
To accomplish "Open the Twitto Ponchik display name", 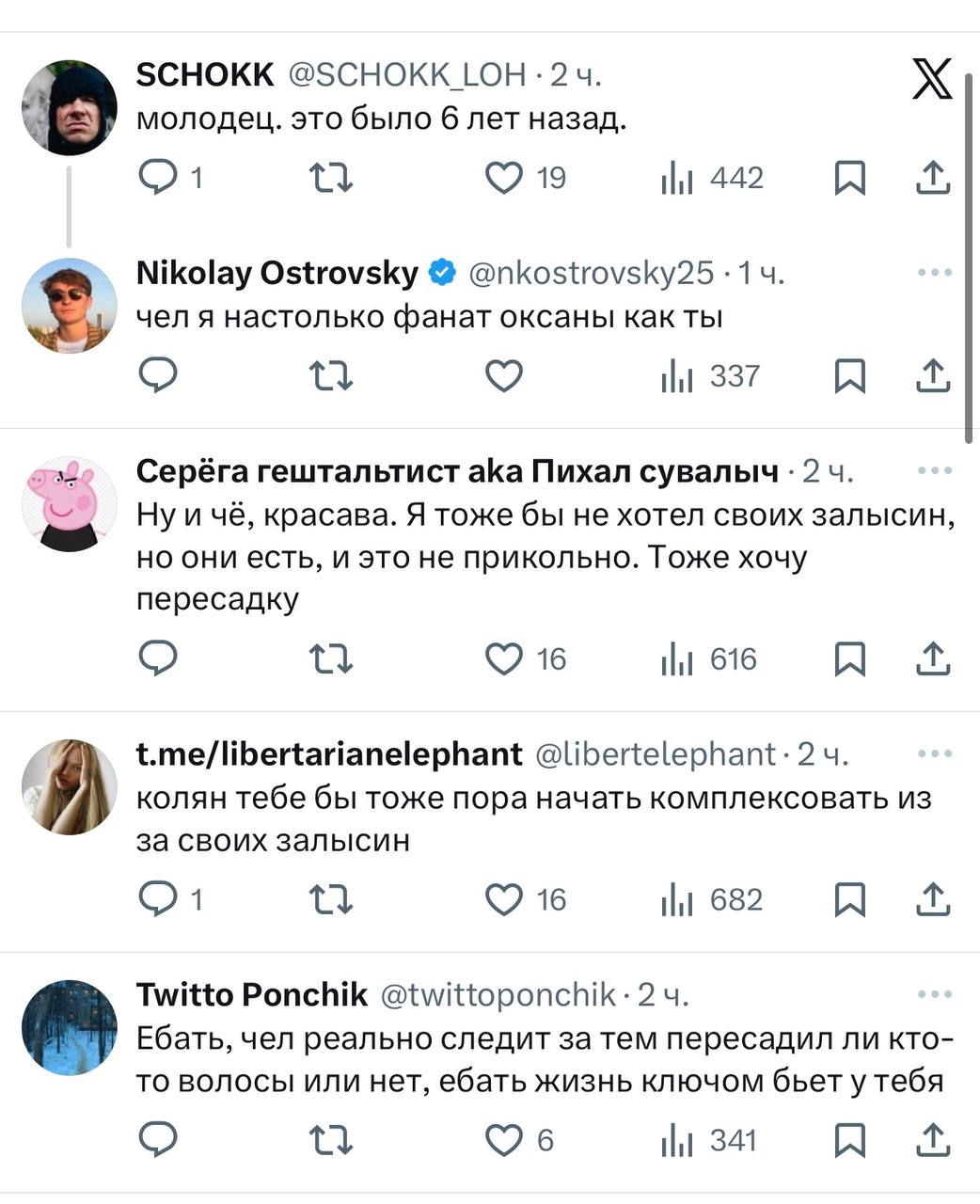I will pos(252,994).
